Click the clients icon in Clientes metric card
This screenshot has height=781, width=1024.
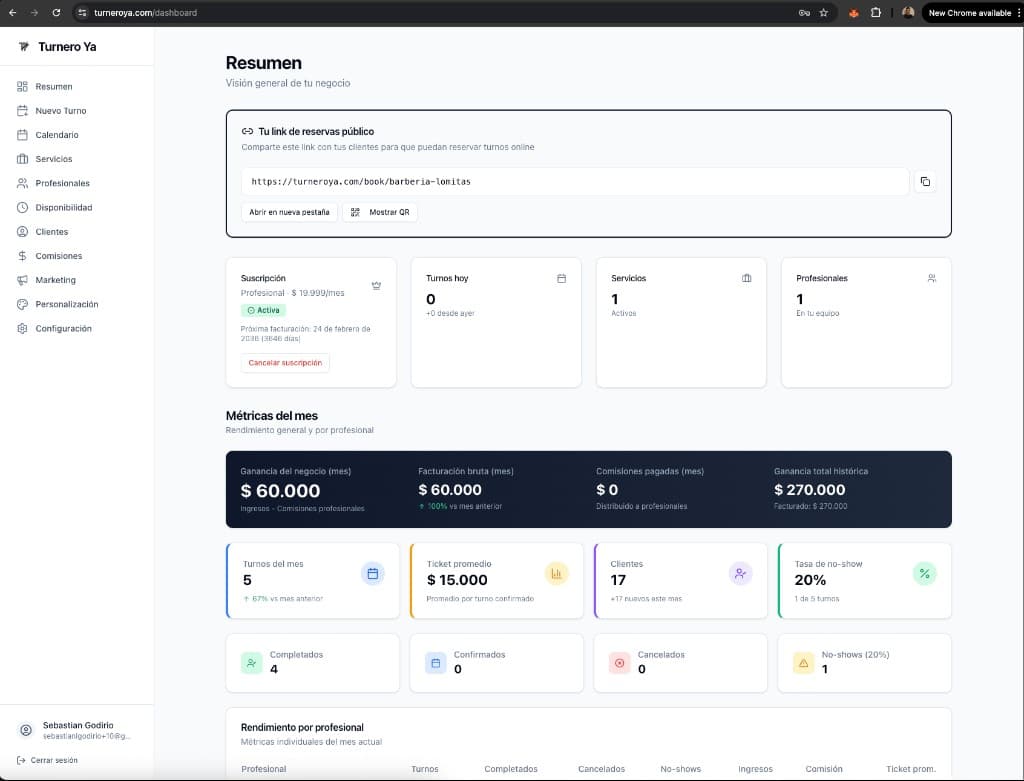tap(740, 573)
